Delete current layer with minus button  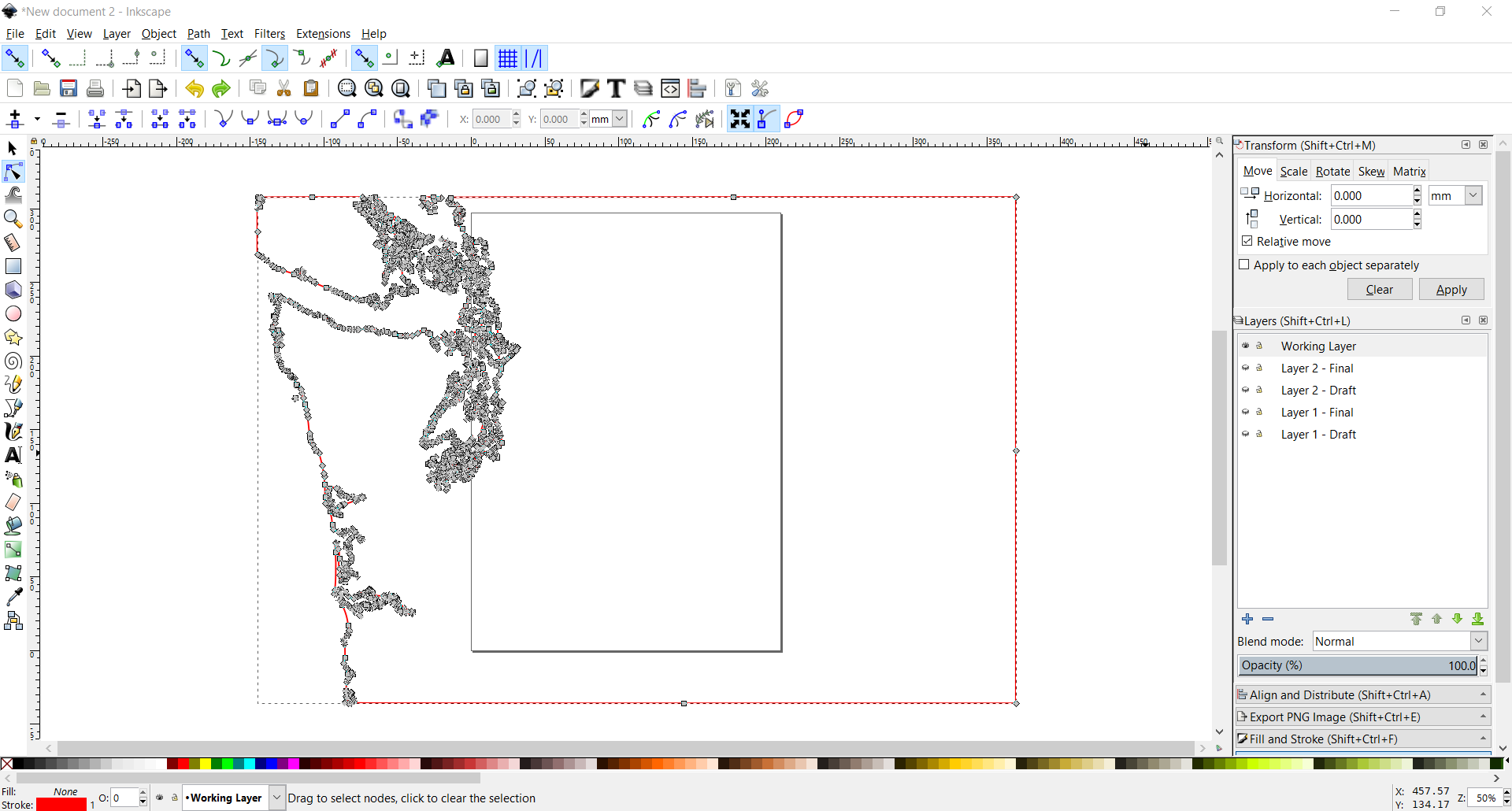1268,619
